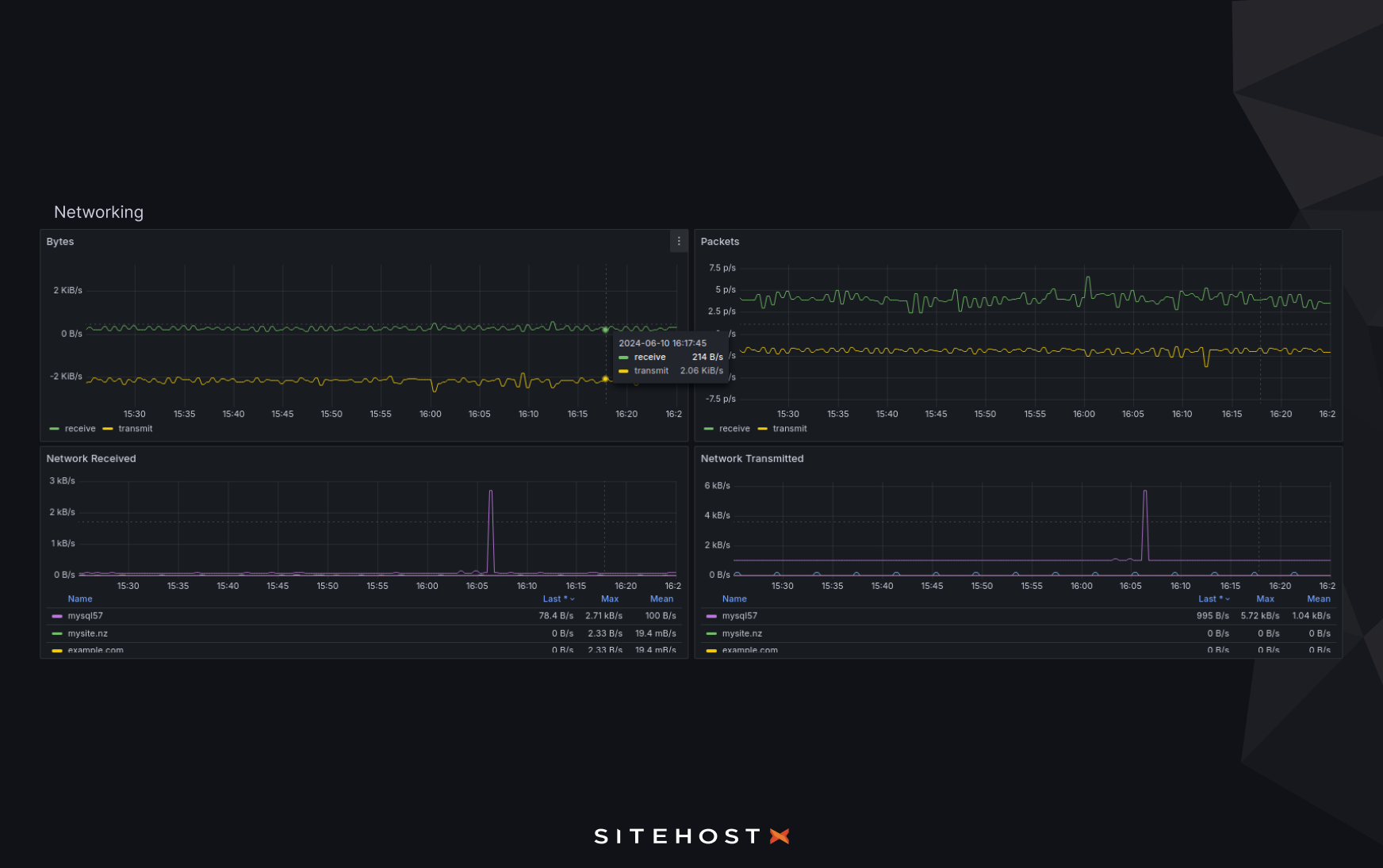The height and width of the screenshot is (868, 1383).
Task: Click the Bytes panel title
Action: tap(60, 241)
